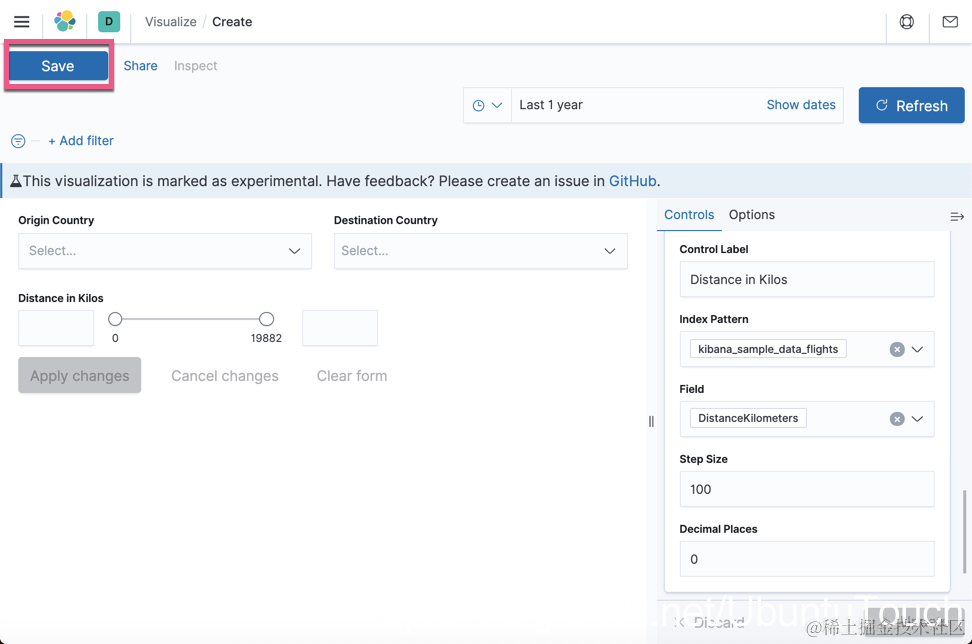The image size is (972, 644).
Task: Clear the DistanceKilometers field selection
Action: tap(897, 419)
